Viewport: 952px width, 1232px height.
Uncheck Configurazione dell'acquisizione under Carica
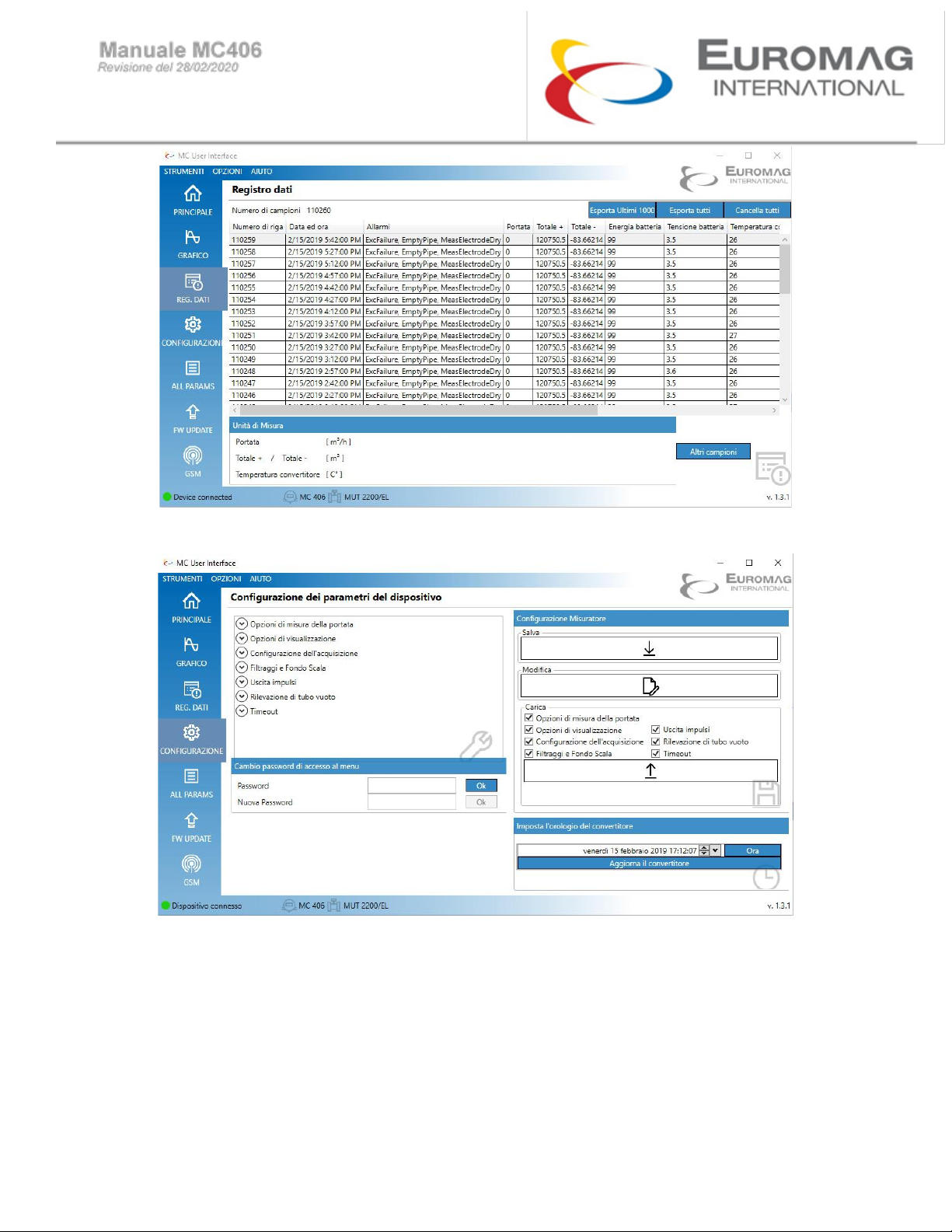coord(529,742)
